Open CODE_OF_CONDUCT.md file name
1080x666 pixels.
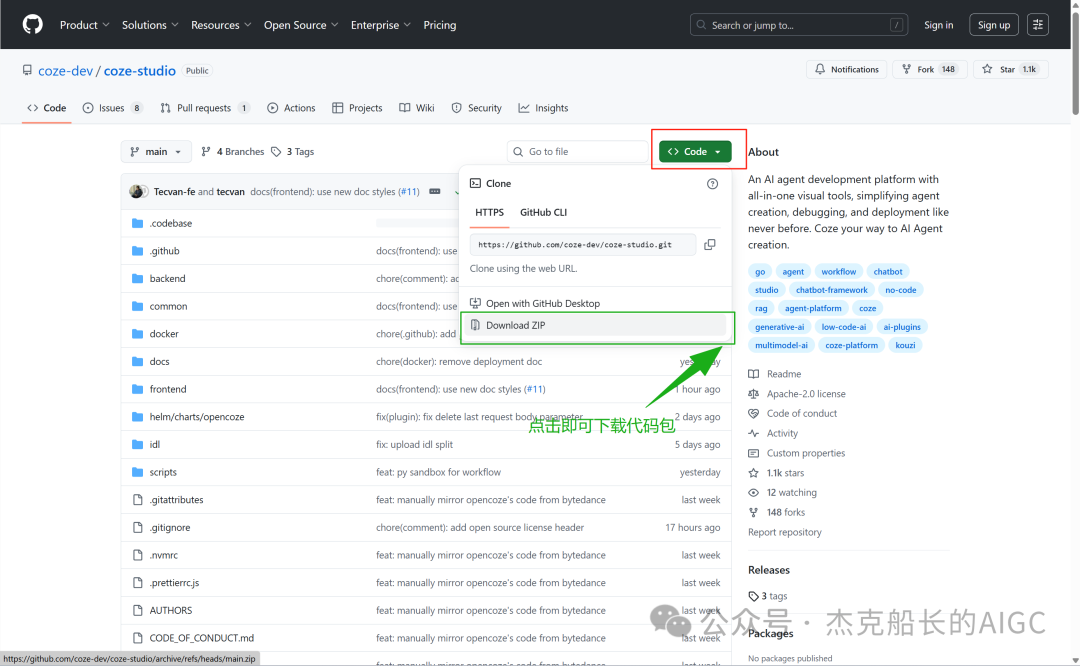[x=202, y=638]
